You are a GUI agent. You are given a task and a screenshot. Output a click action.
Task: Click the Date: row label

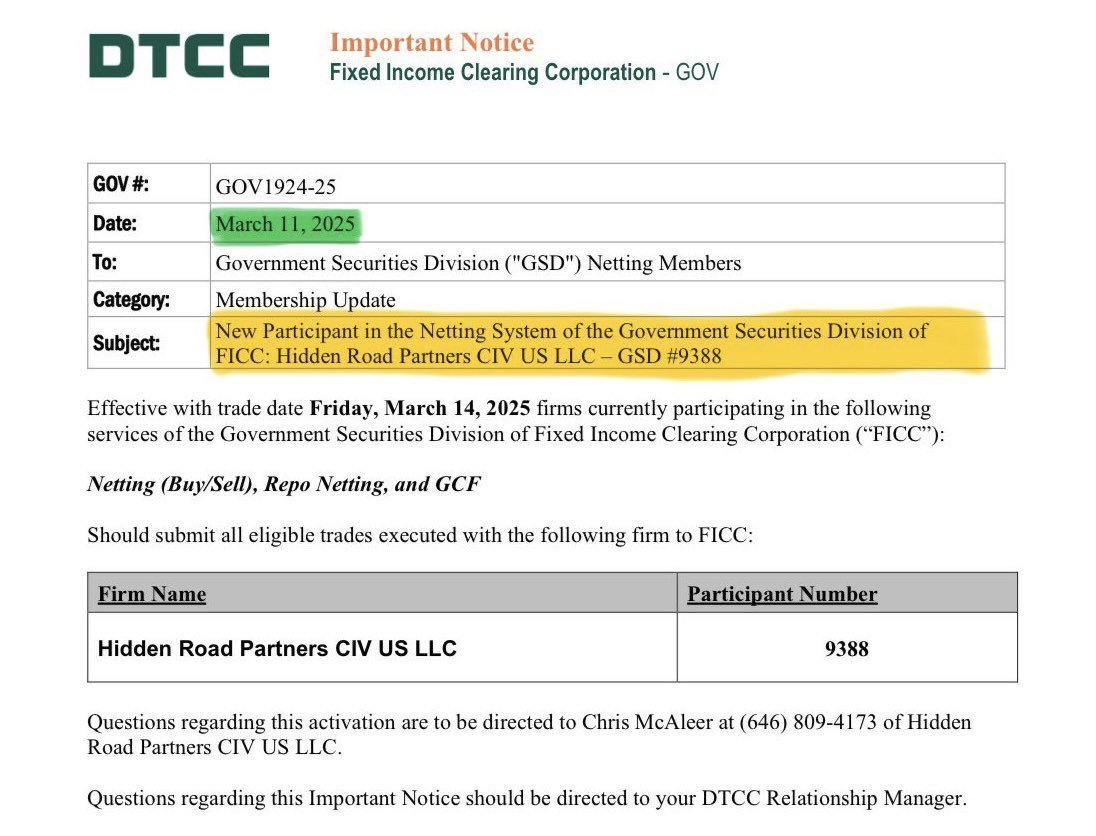(115, 223)
